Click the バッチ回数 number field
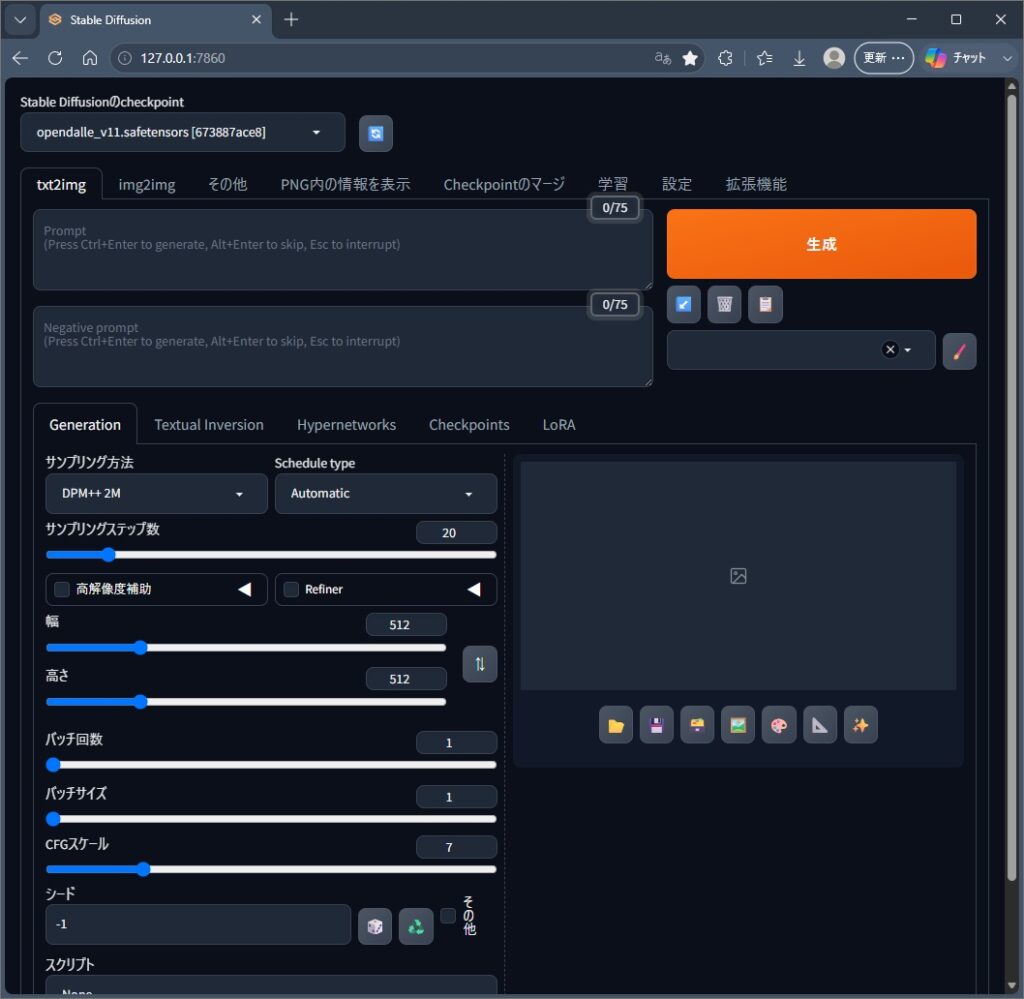 pos(456,743)
